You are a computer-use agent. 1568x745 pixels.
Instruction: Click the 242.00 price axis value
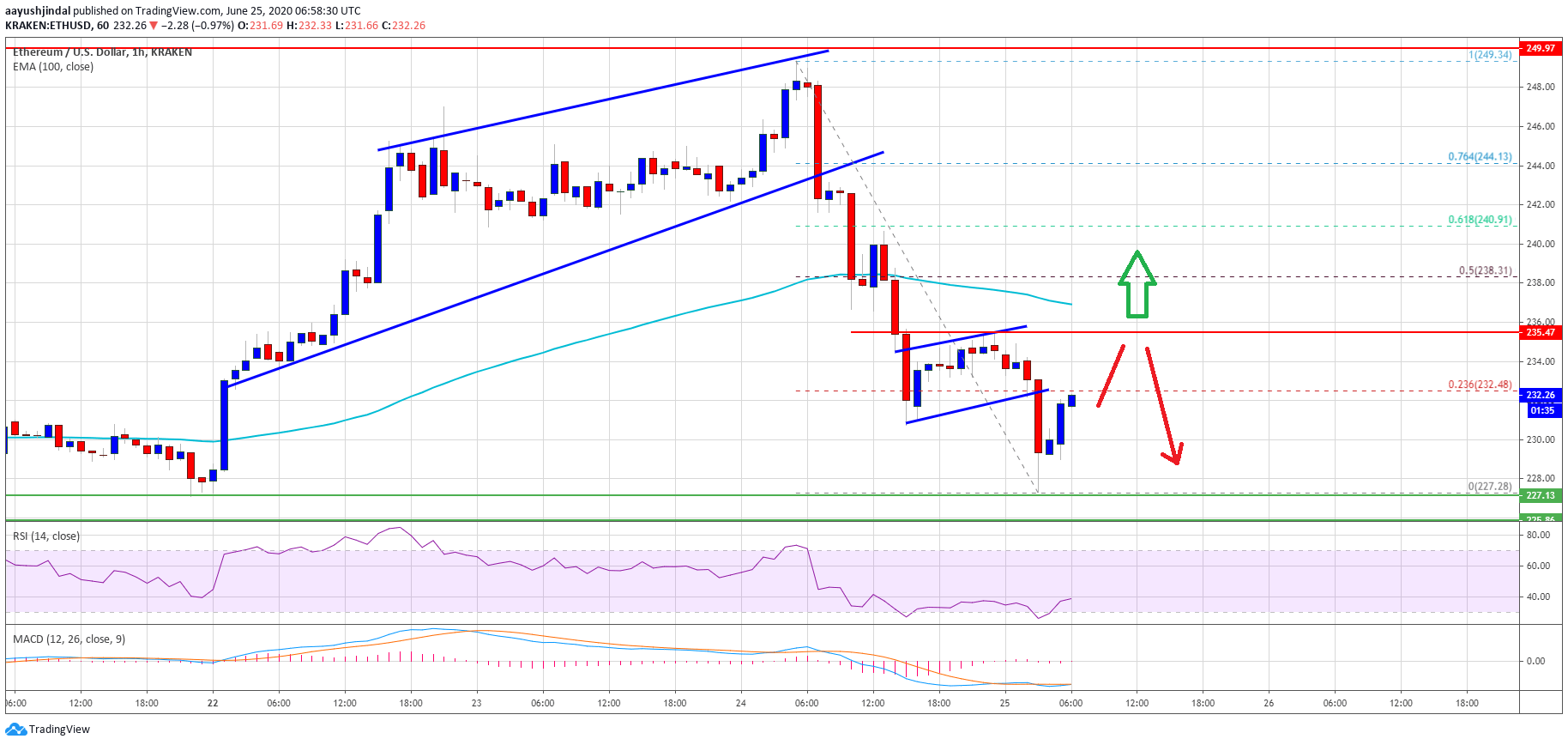click(1541, 204)
